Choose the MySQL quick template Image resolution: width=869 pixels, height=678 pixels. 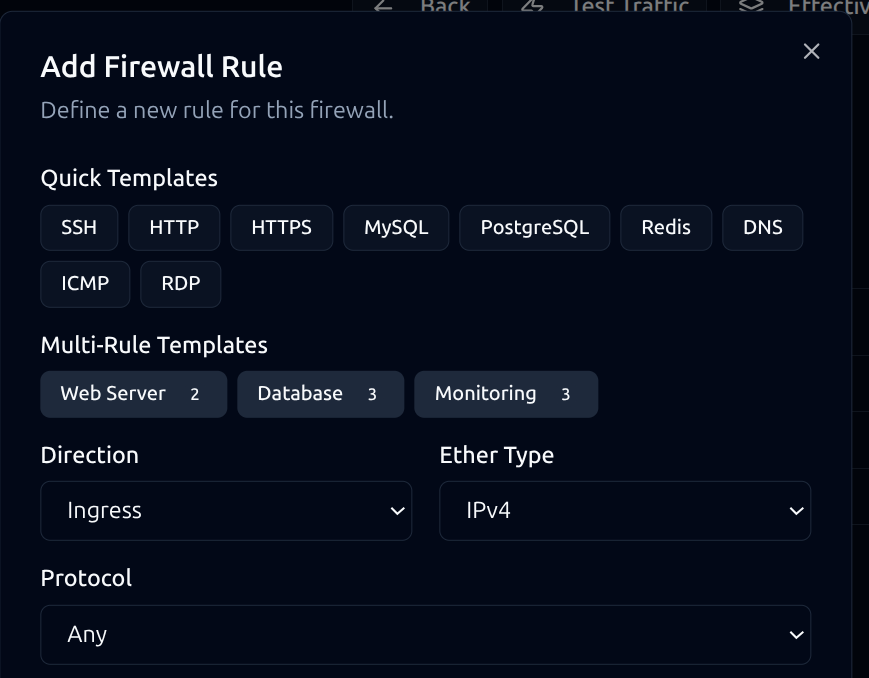396,227
